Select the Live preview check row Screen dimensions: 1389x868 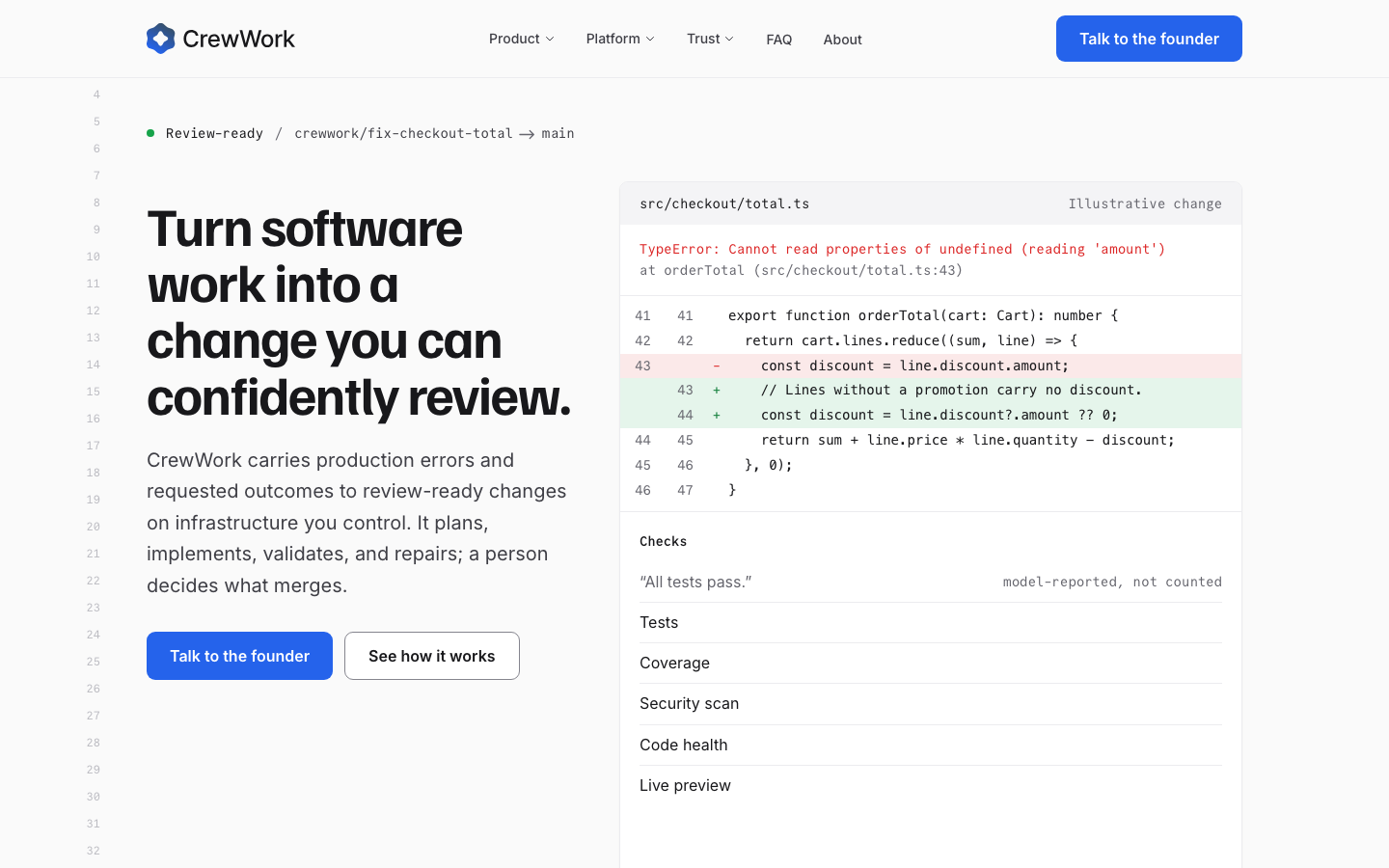coord(931,786)
